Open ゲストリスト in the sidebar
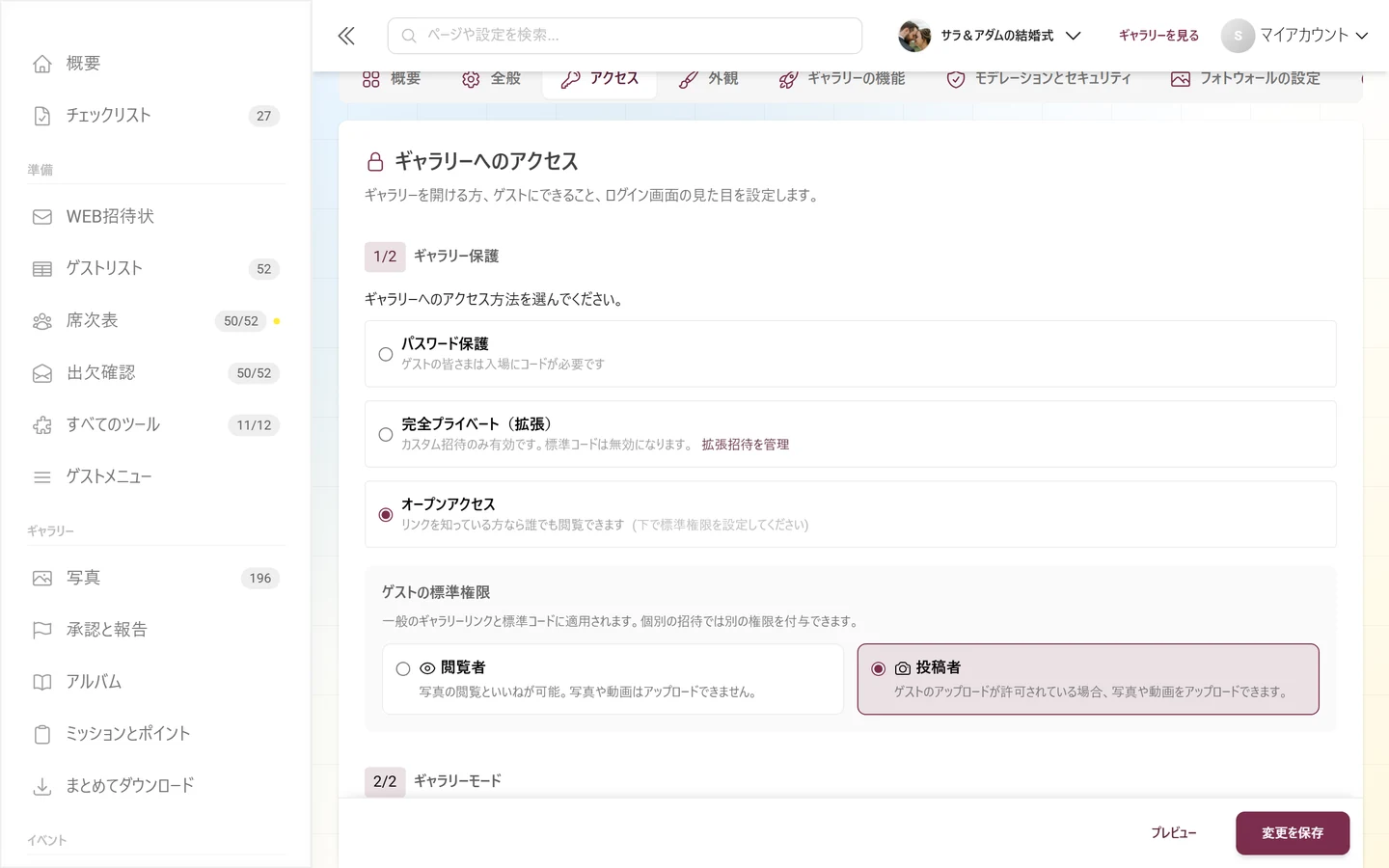 coord(156,269)
